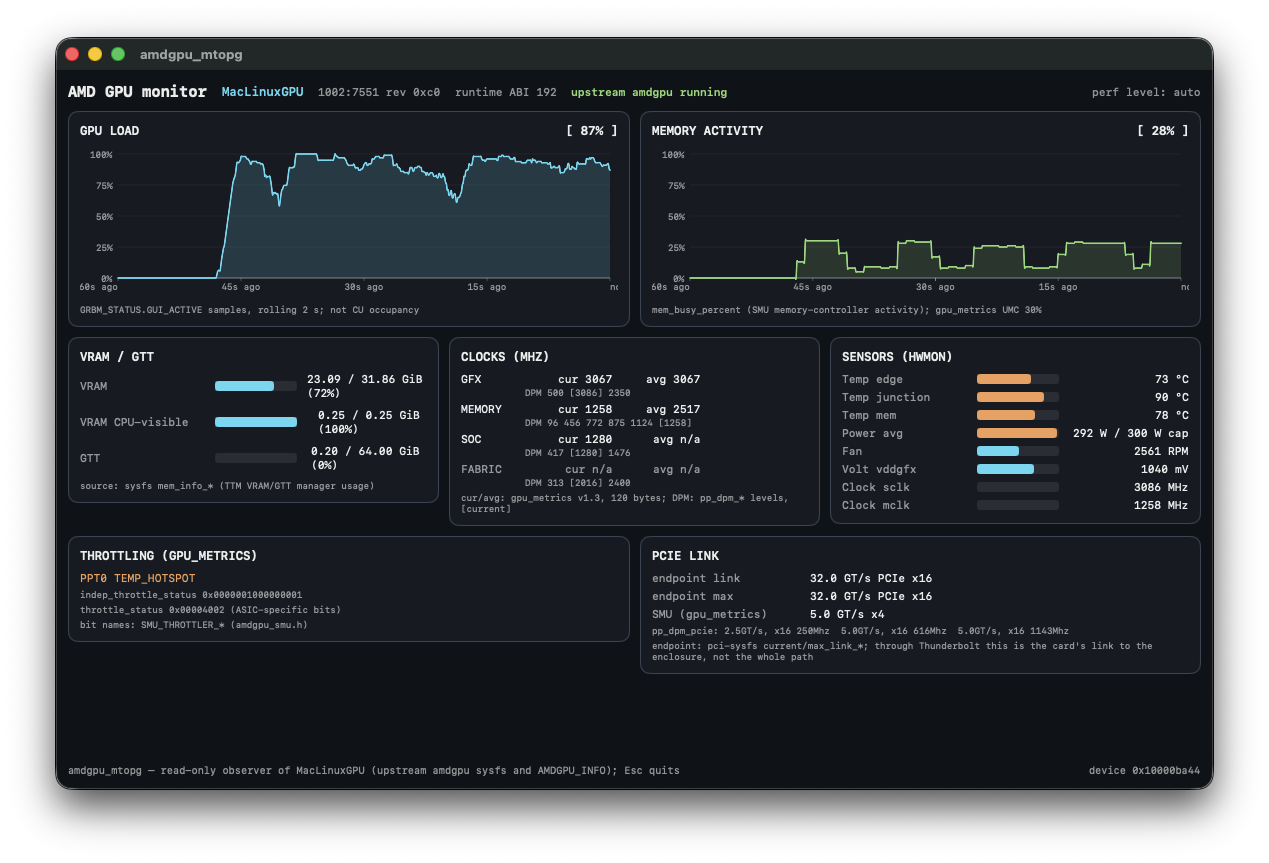Viewport: 1269px width, 863px height.
Task: Click the PCIE LINK panel title
Action: tap(686, 556)
